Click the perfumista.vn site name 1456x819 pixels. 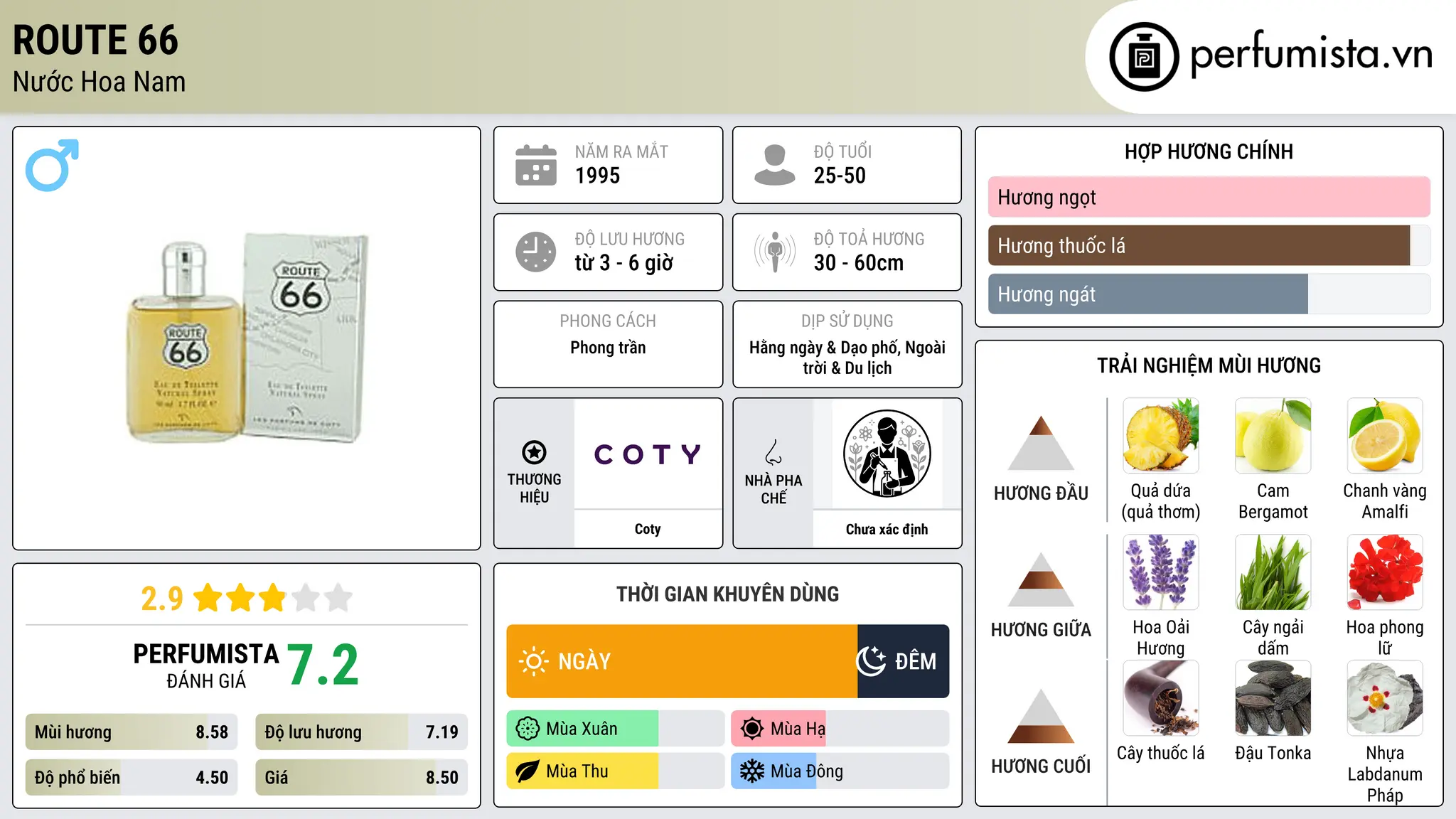pyautogui.click(x=1312, y=54)
